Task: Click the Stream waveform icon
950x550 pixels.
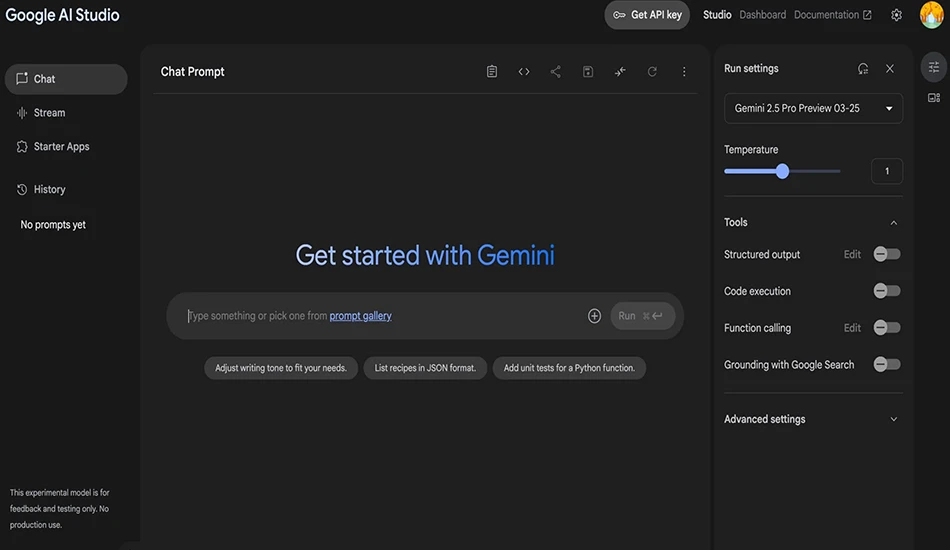Action: tap(22, 113)
